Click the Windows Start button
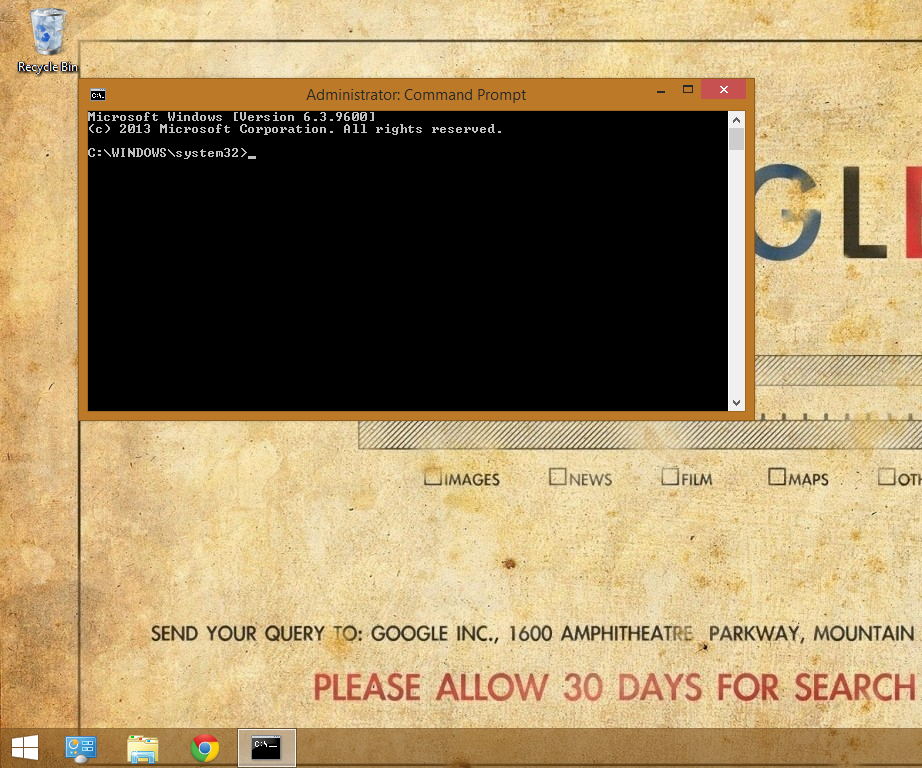 pyautogui.click(x=24, y=747)
